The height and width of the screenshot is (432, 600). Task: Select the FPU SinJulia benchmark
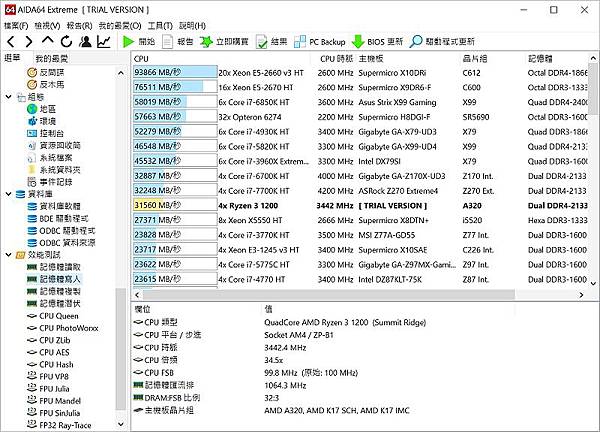tap(54, 413)
